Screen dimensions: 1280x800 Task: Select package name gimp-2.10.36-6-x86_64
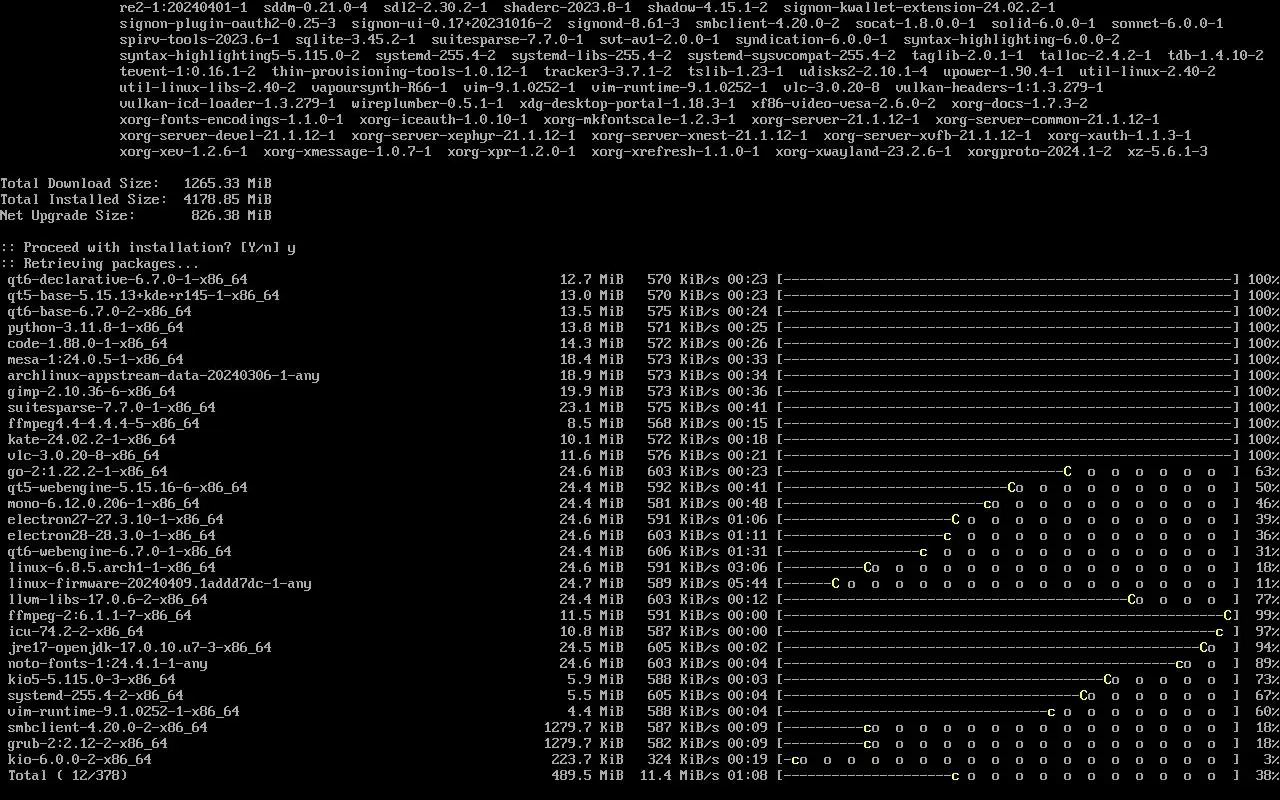[92, 391]
